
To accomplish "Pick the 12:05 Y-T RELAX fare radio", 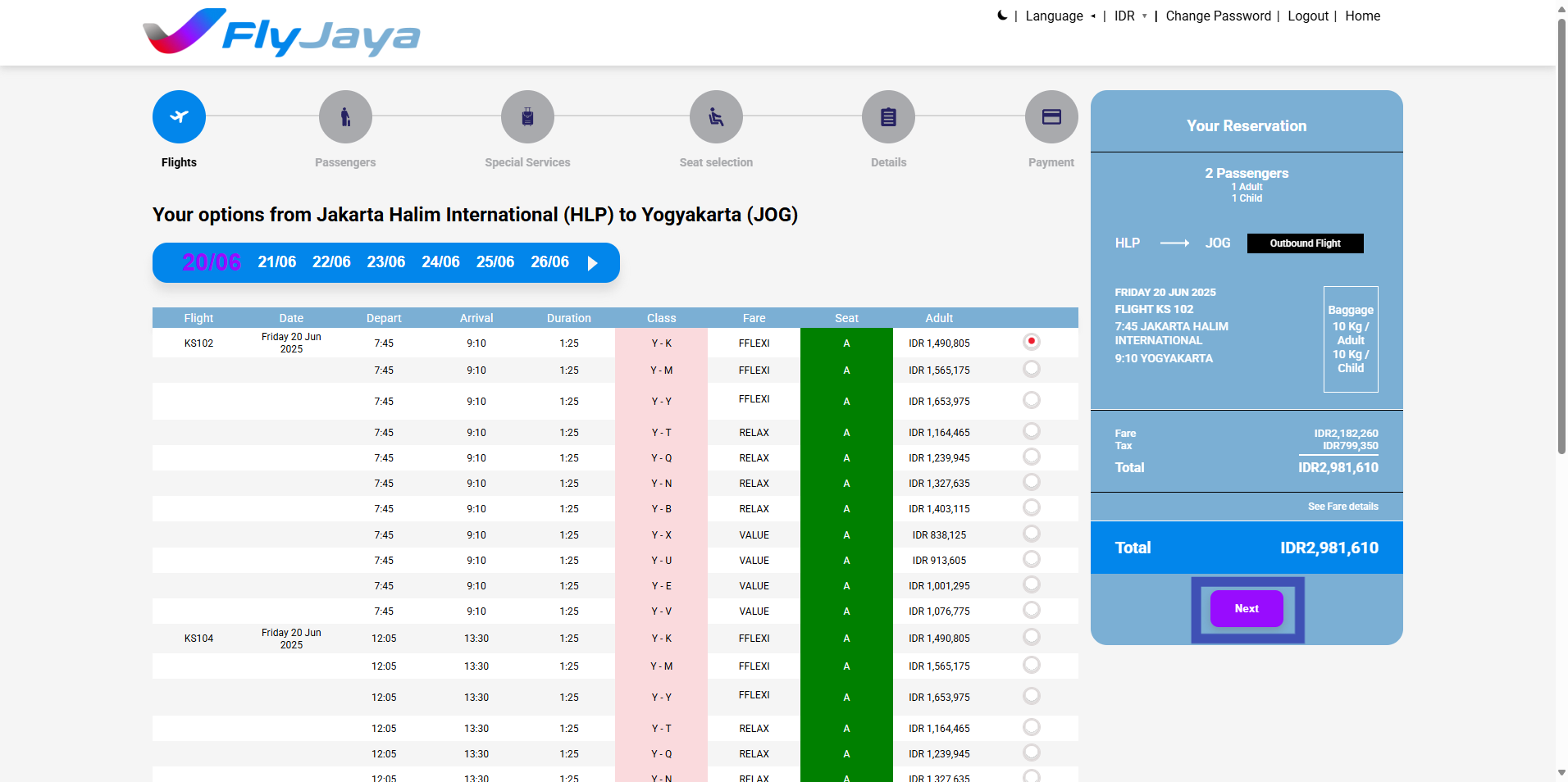I will point(1032,727).
